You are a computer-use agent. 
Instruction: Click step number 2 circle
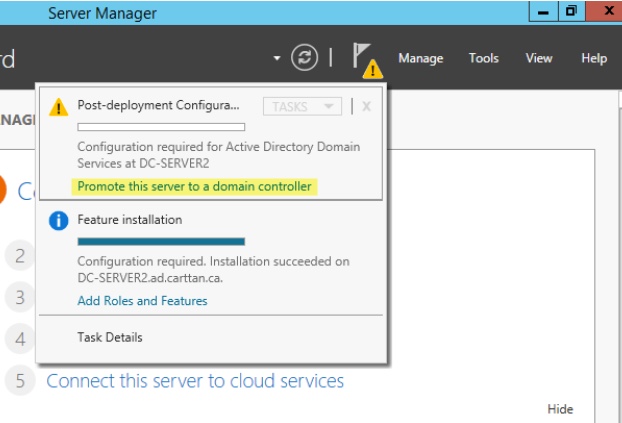tap(20, 256)
